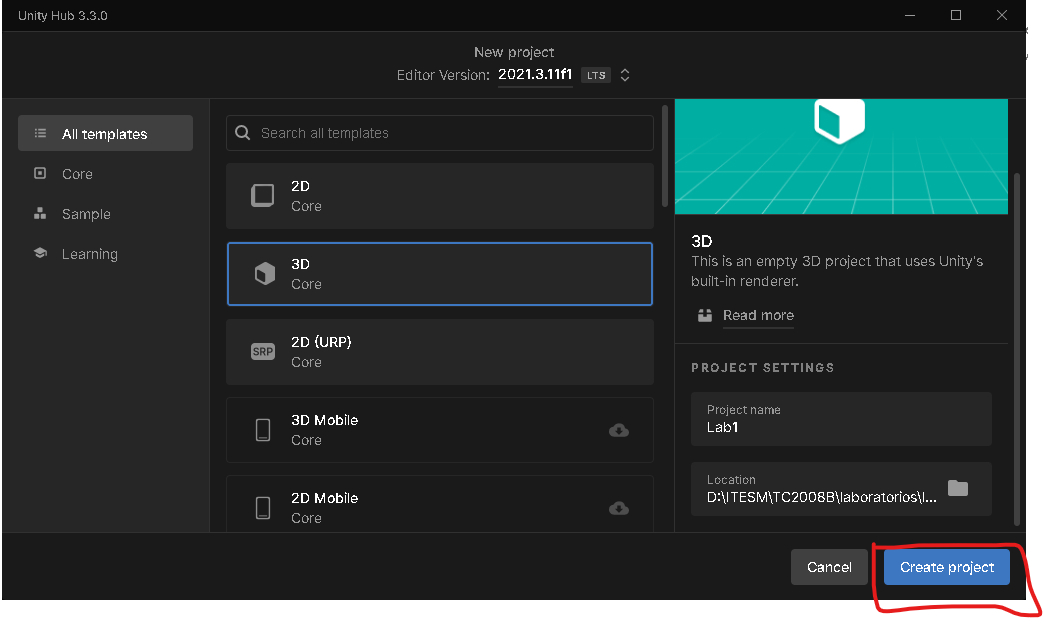Go to the Learning templates category

(x=89, y=254)
